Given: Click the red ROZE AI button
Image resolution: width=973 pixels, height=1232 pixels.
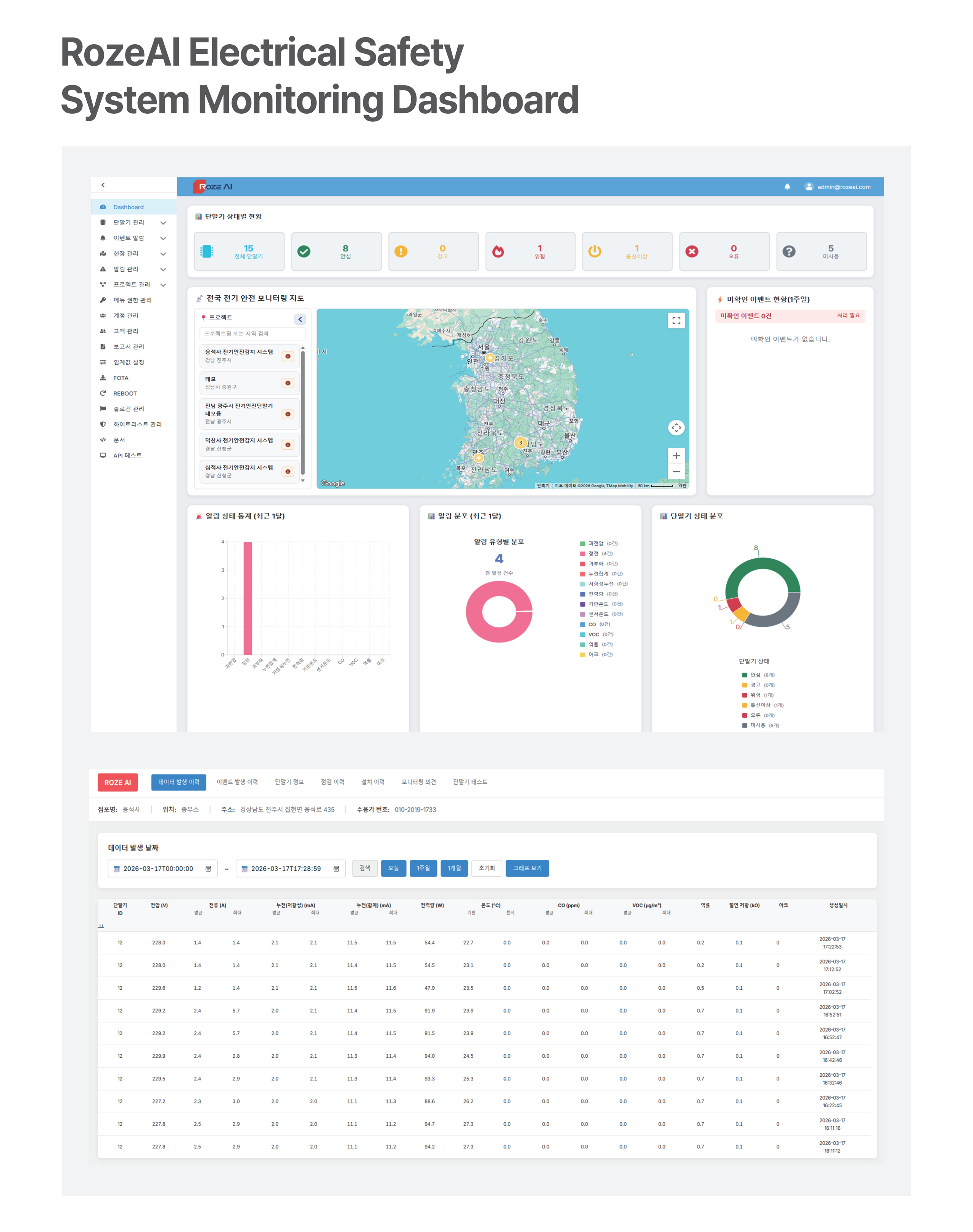Looking at the screenshot, I should [117, 783].
